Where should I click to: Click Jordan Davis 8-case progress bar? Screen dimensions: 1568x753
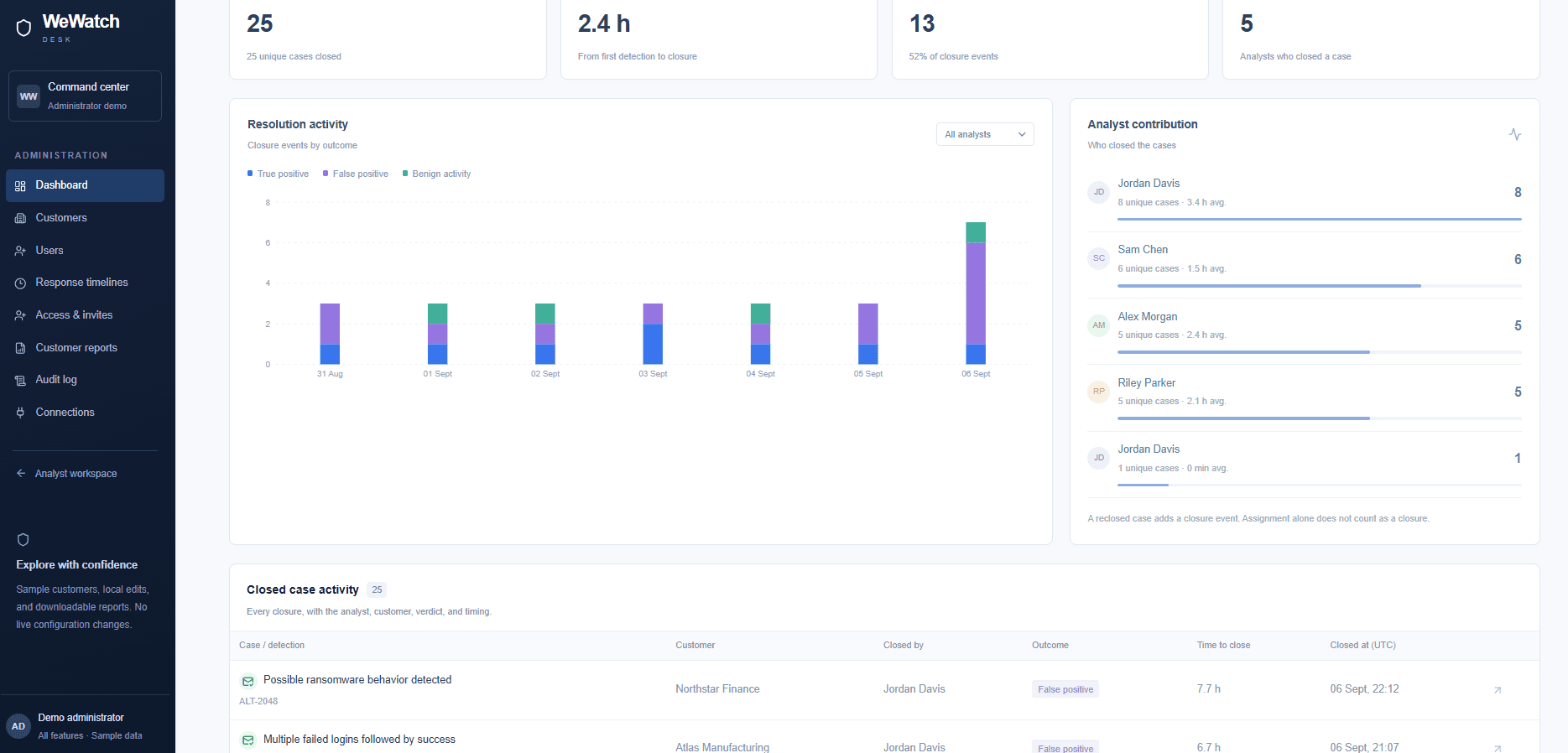[1320, 219]
